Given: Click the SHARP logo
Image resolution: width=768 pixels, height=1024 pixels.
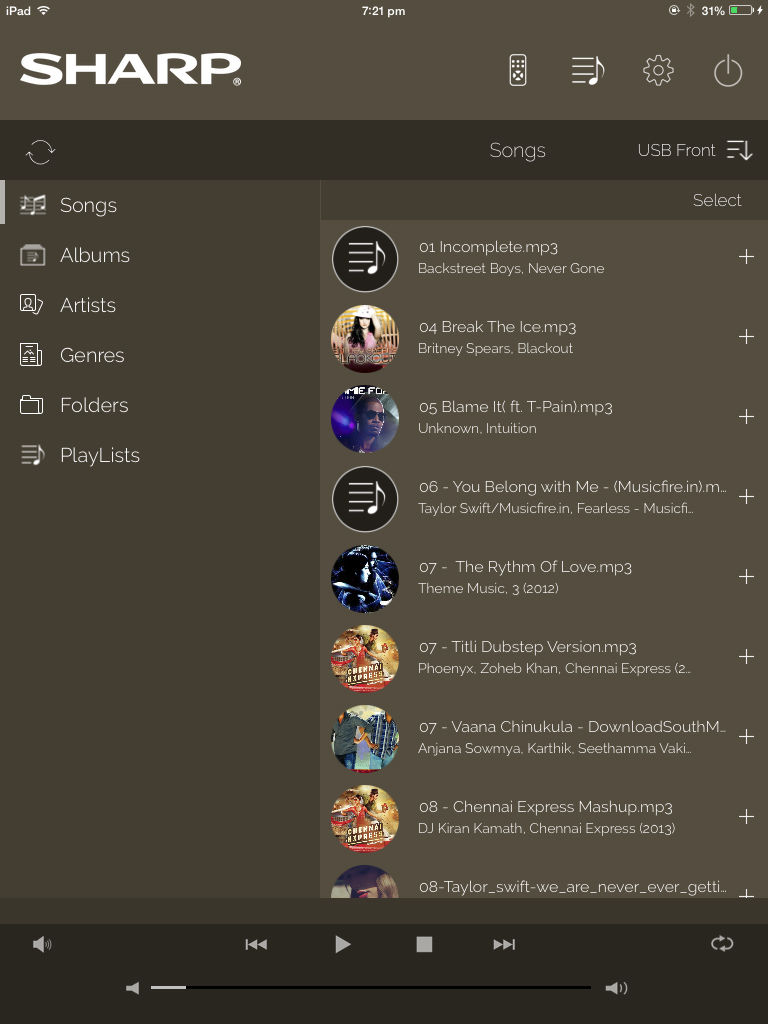Looking at the screenshot, I should pyautogui.click(x=131, y=69).
